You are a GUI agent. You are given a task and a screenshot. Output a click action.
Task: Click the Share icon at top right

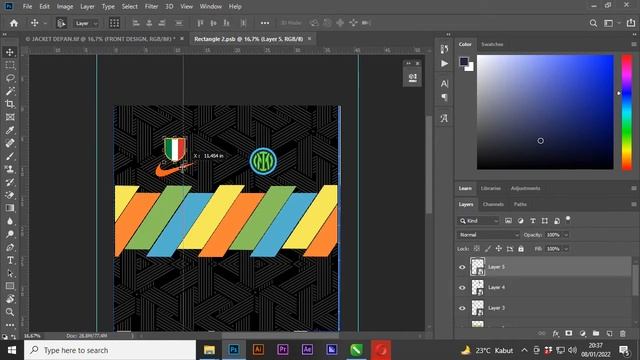coord(631,23)
